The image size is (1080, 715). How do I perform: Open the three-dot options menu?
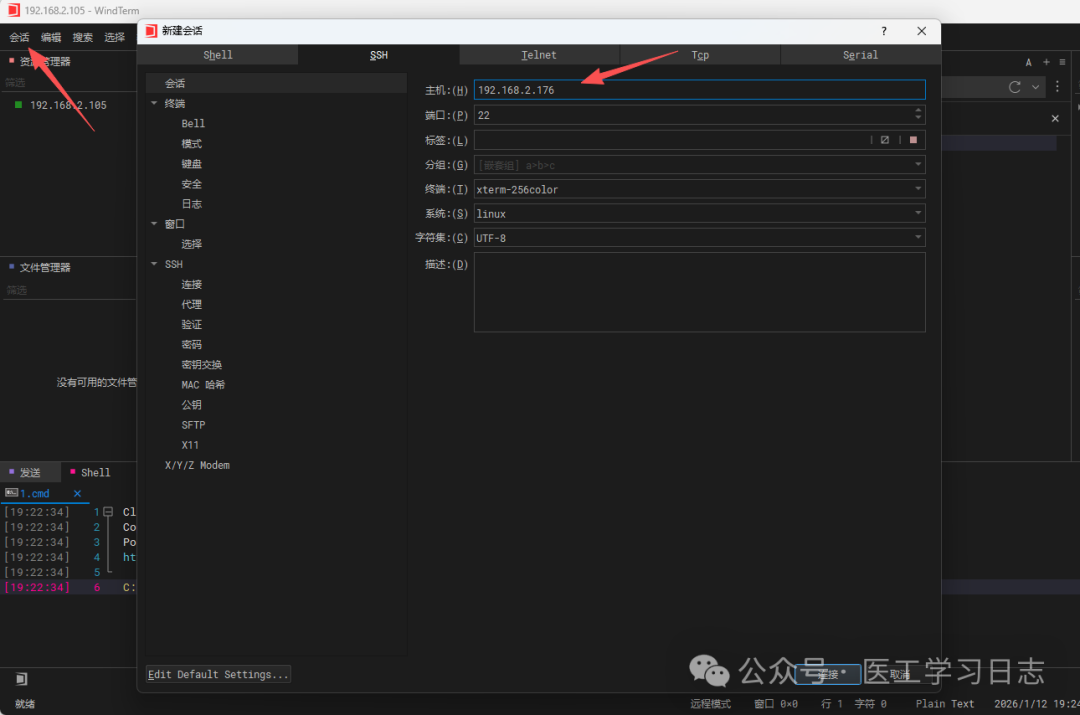click(x=1057, y=87)
